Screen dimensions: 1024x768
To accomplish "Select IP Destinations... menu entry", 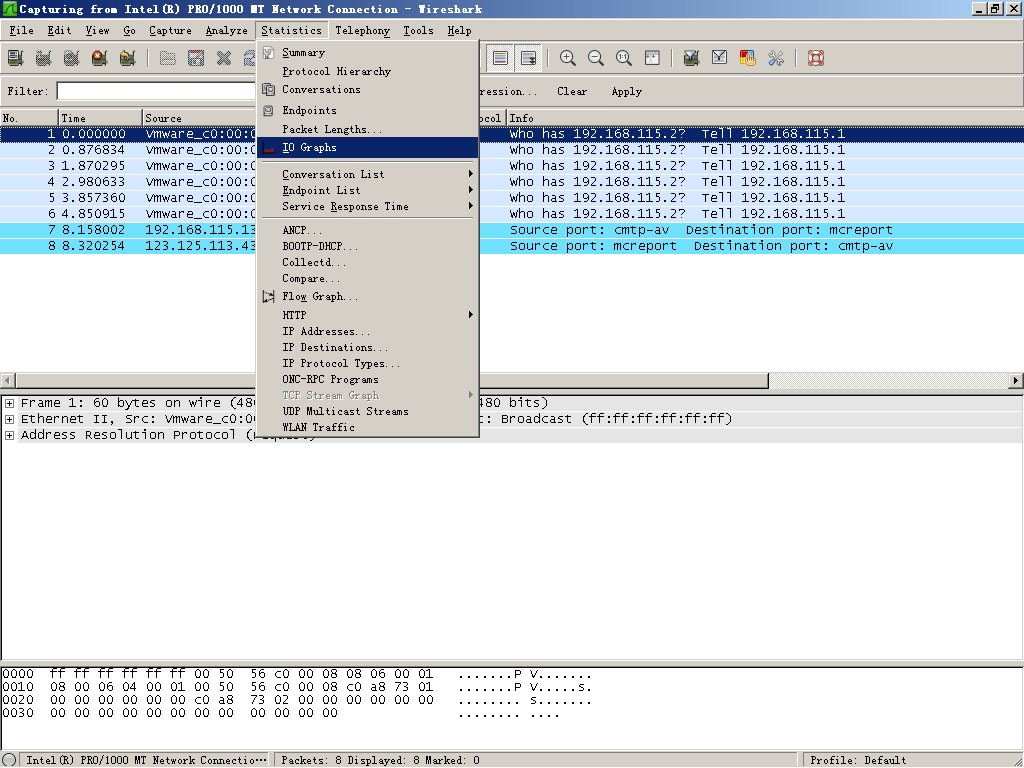I will 368,347.
